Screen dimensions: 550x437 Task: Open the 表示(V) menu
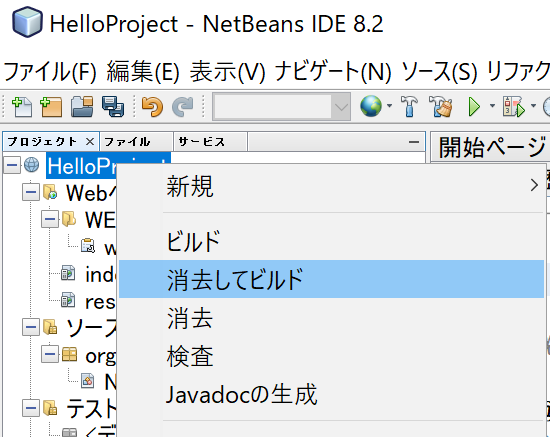point(227,72)
